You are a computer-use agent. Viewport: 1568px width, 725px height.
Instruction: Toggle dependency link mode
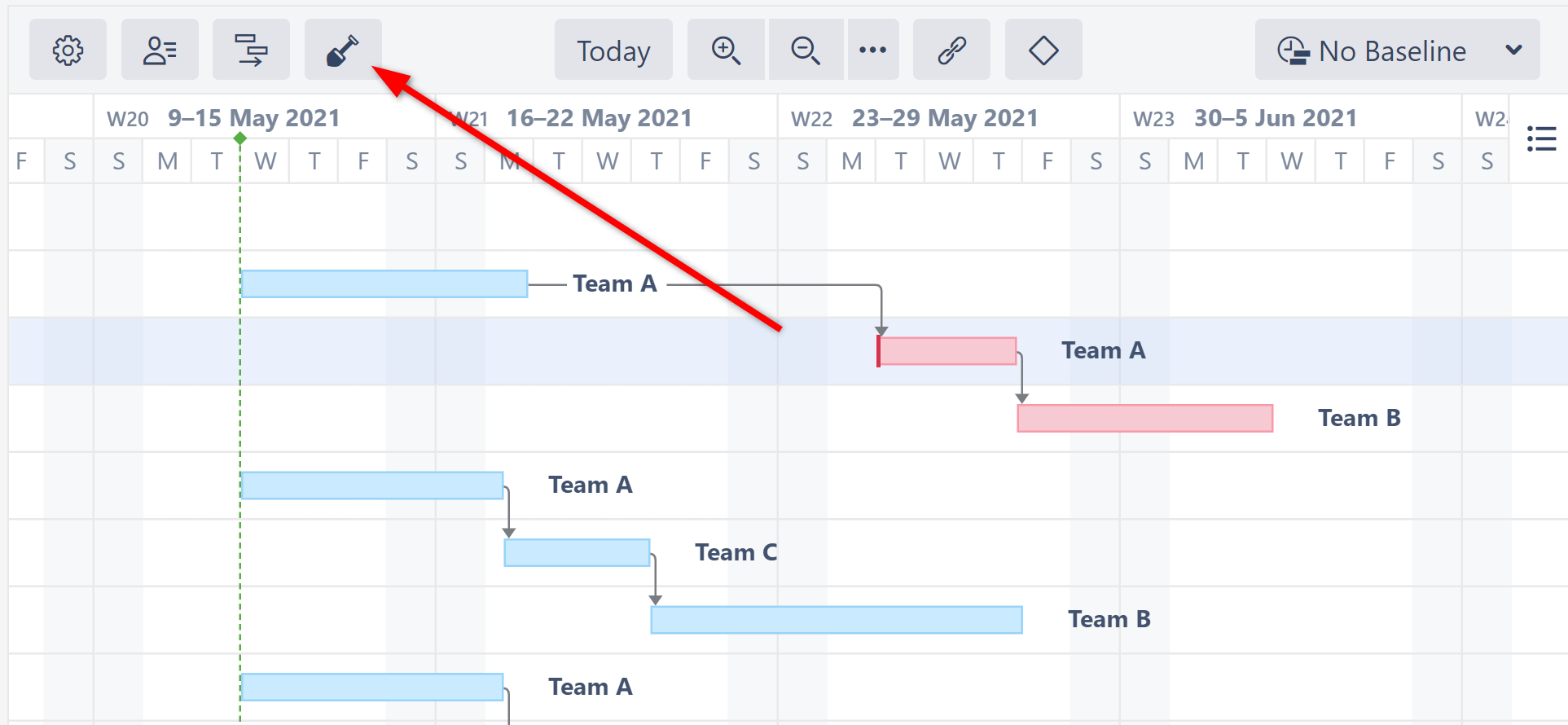point(951,51)
